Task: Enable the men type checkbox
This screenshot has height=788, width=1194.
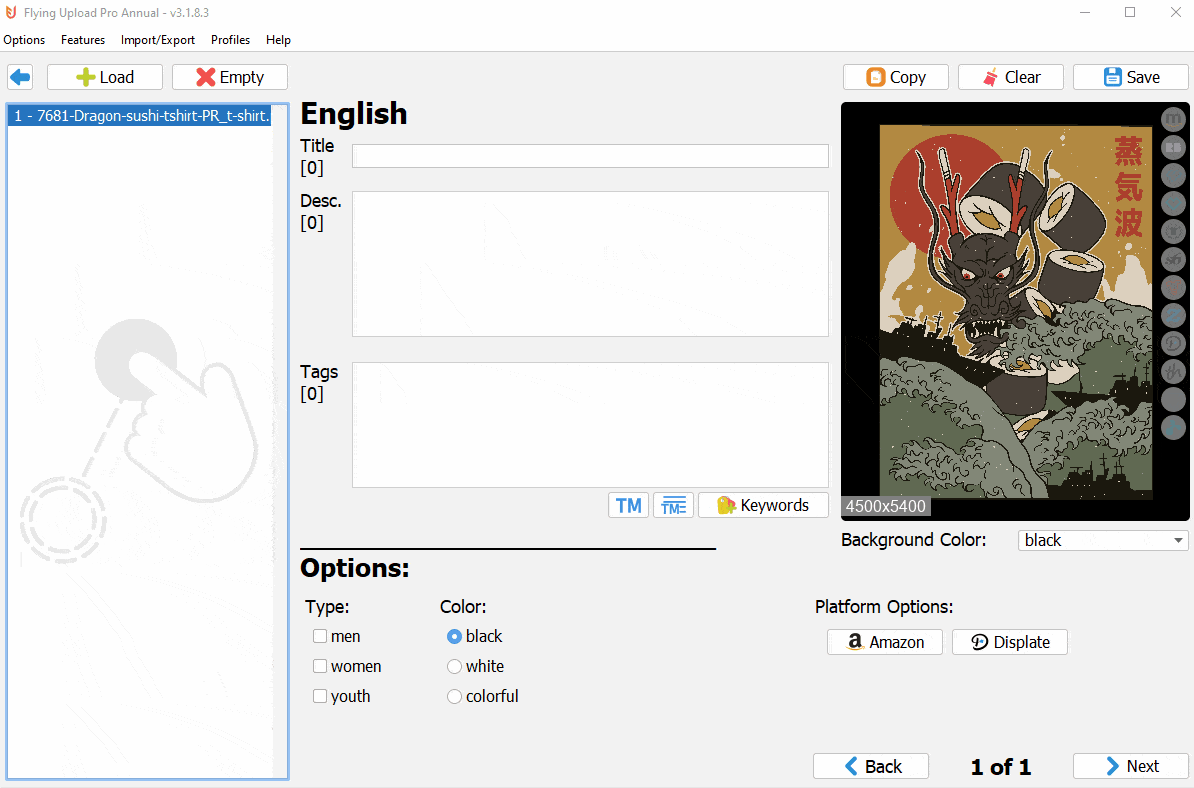Action: tap(320, 636)
